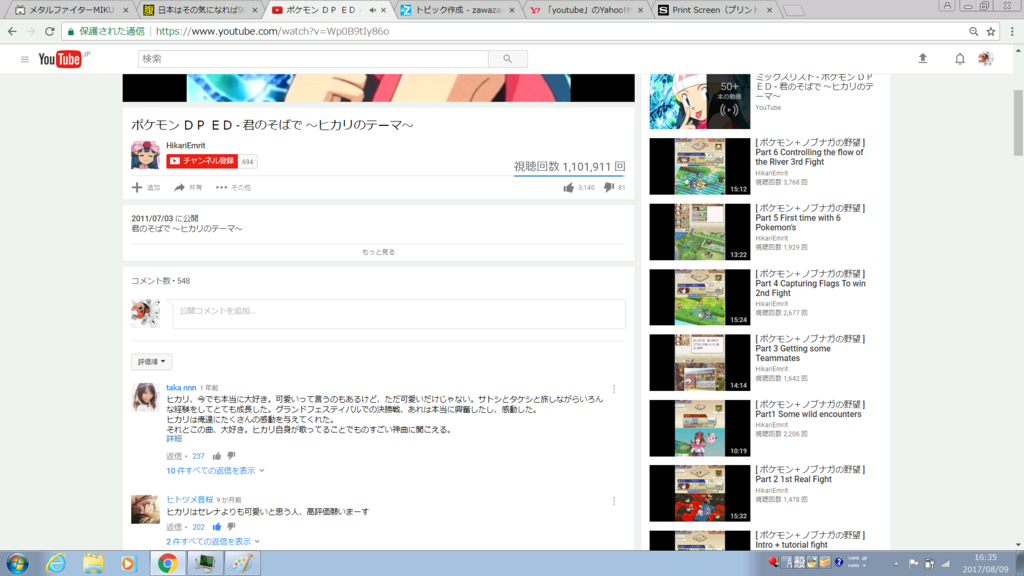This screenshot has width=1024, height=576.
Task: Expand the description with もっと見る
Action: click(378, 252)
